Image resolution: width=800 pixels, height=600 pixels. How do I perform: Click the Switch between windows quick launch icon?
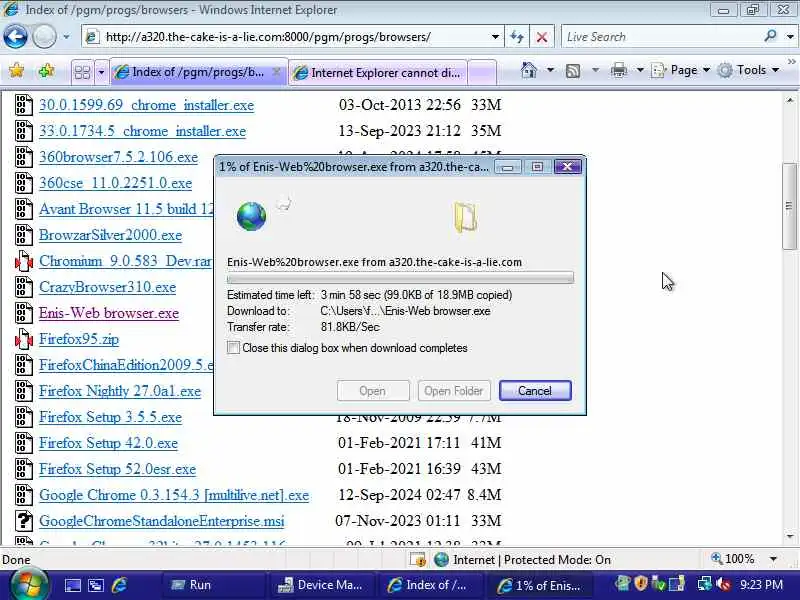coord(96,585)
